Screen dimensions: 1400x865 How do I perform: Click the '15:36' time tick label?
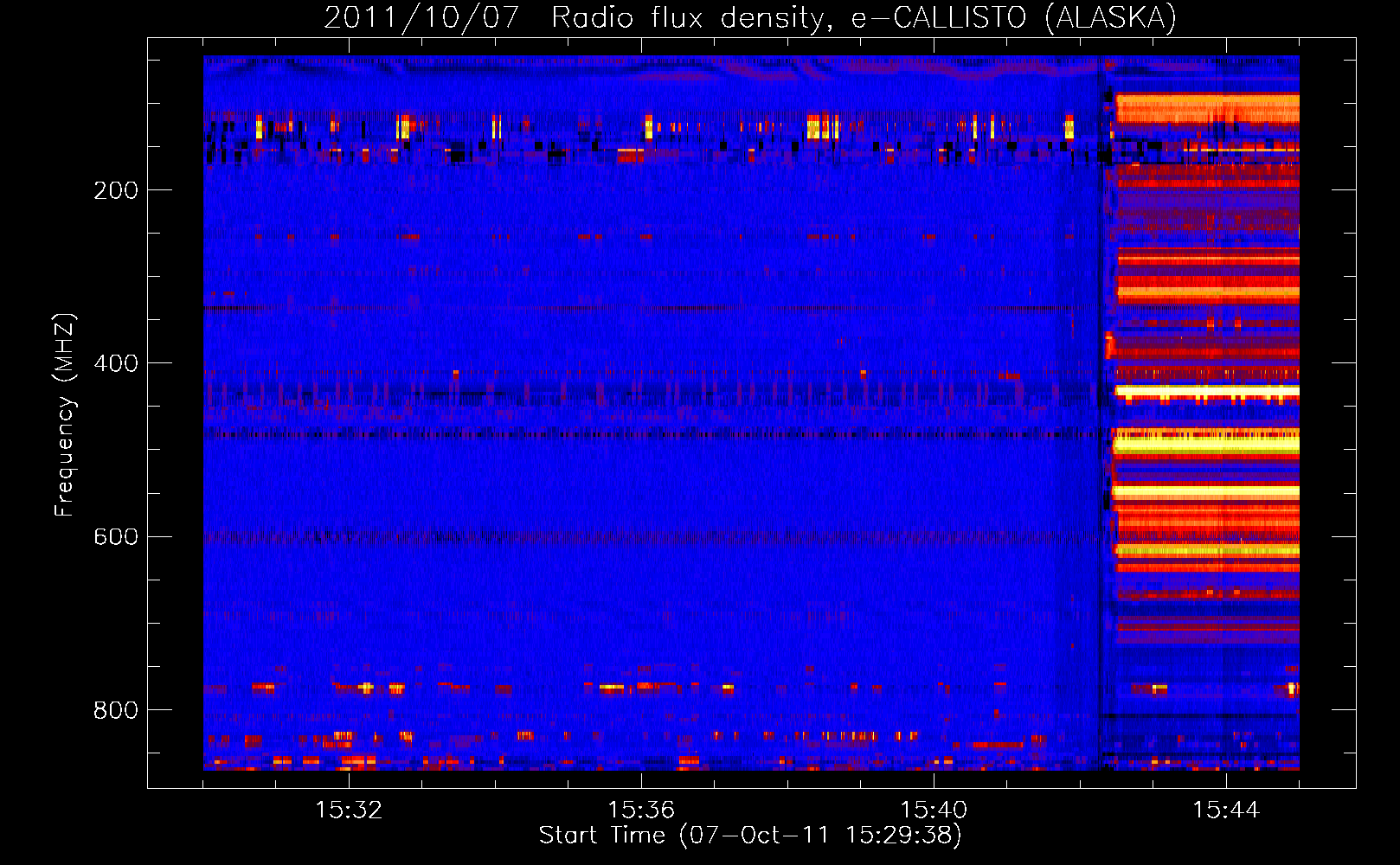pos(641,810)
